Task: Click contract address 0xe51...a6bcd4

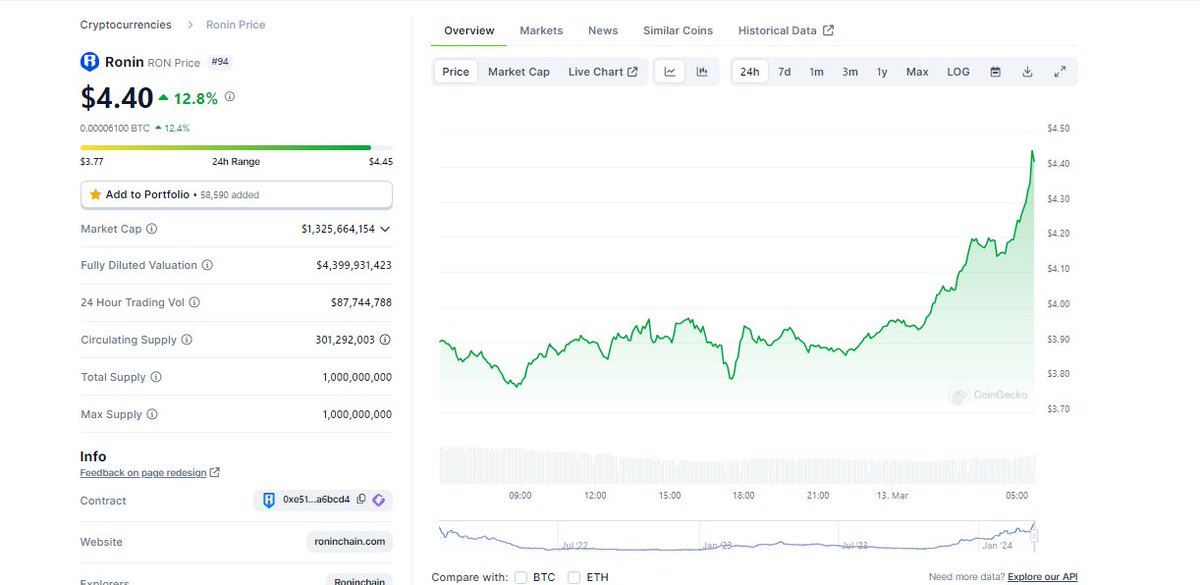Action: pyautogui.click(x=317, y=499)
